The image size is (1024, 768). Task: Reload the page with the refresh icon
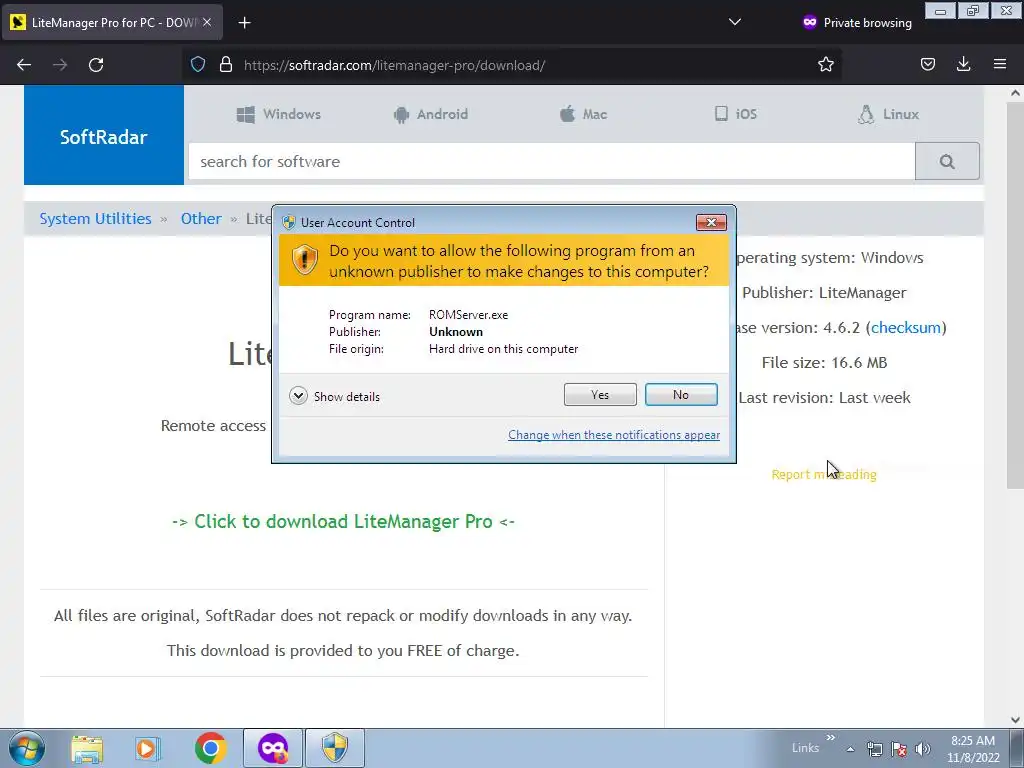pos(96,65)
